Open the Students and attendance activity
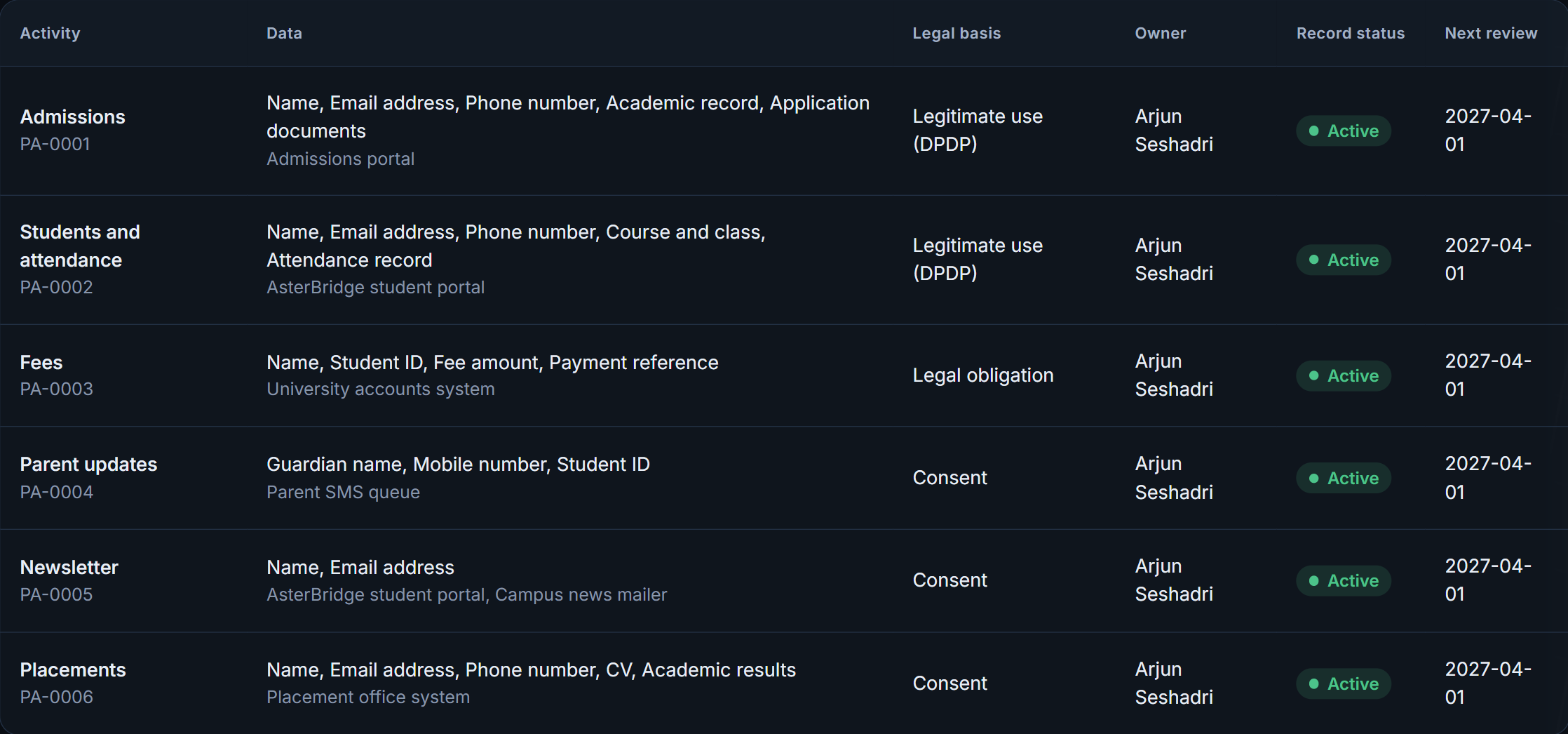This screenshot has height=734, width=1568. (x=80, y=246)
